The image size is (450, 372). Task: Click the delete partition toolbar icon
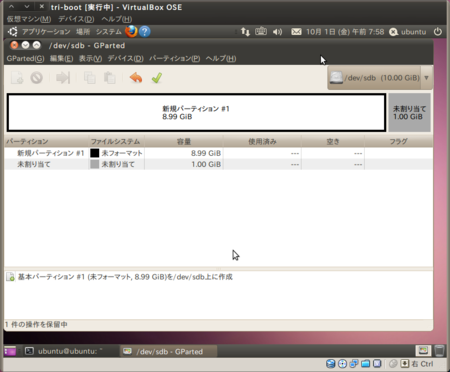pos(36,78)
